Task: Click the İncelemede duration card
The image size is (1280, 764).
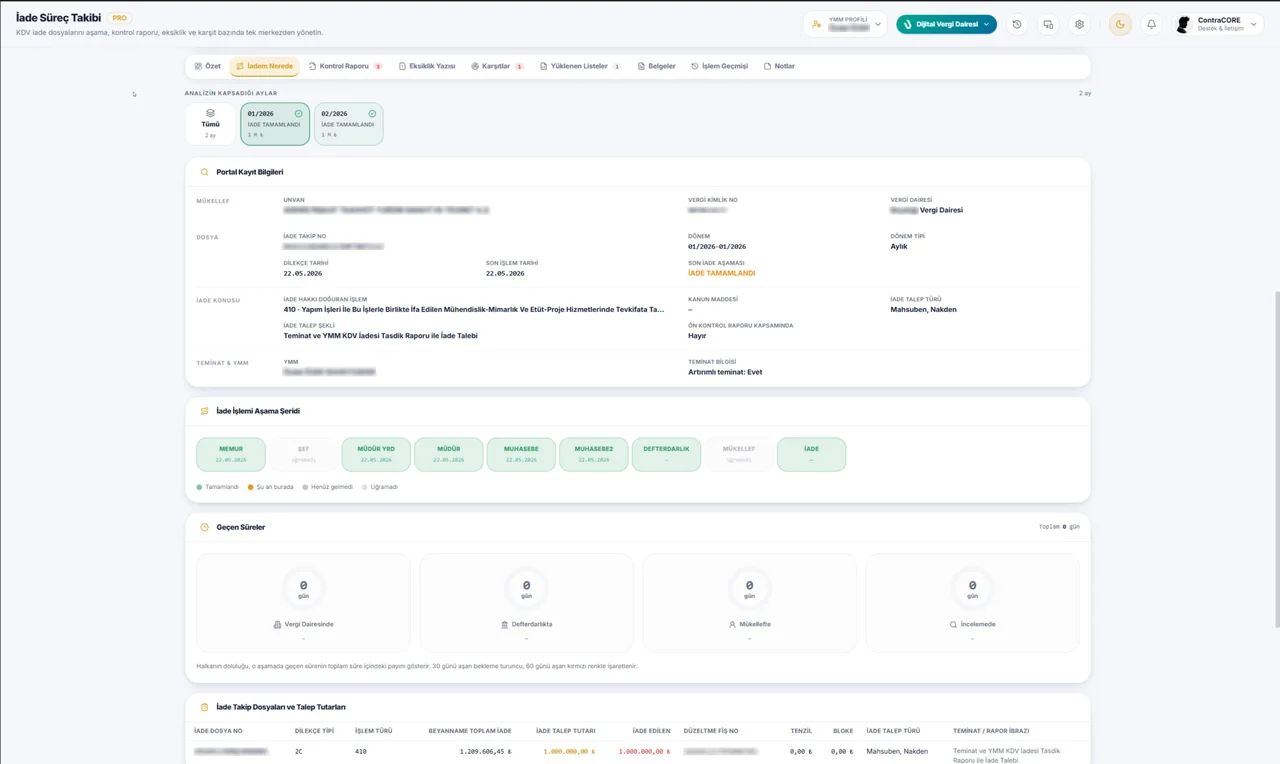Action: [972, 603]
